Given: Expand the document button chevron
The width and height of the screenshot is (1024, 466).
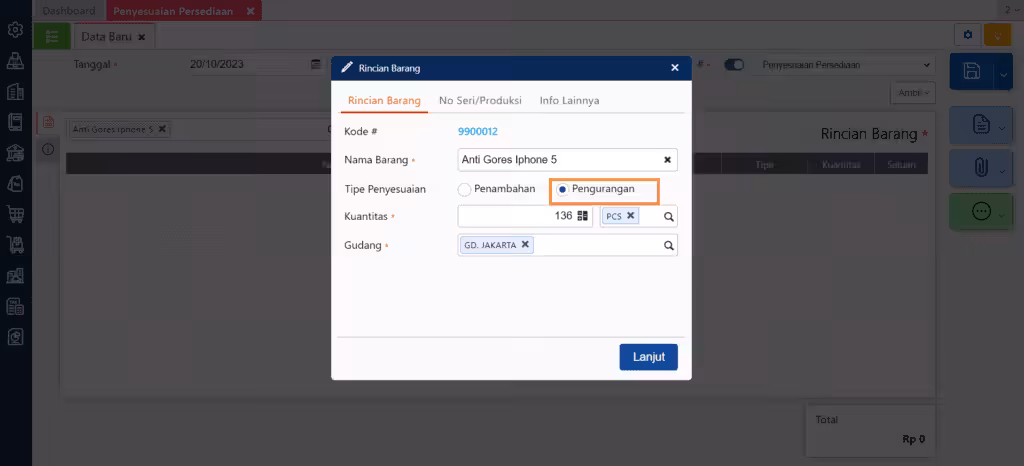Looking at the screenshot, I should pyautogui.click(x=1002, y=127).
